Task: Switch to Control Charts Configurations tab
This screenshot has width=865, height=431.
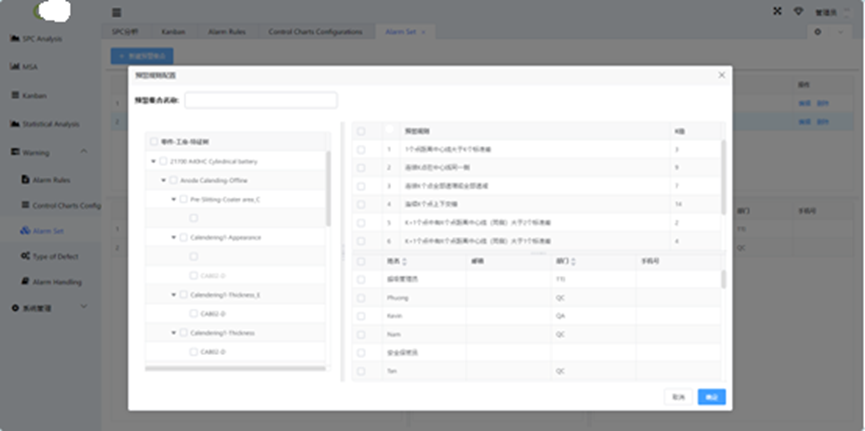Action: coord(316,32)
